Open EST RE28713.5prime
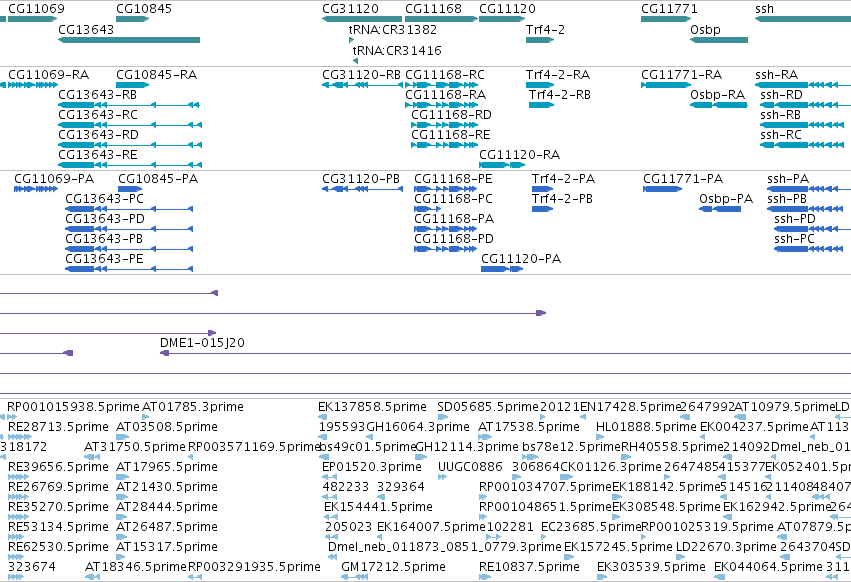 [58, 427]
